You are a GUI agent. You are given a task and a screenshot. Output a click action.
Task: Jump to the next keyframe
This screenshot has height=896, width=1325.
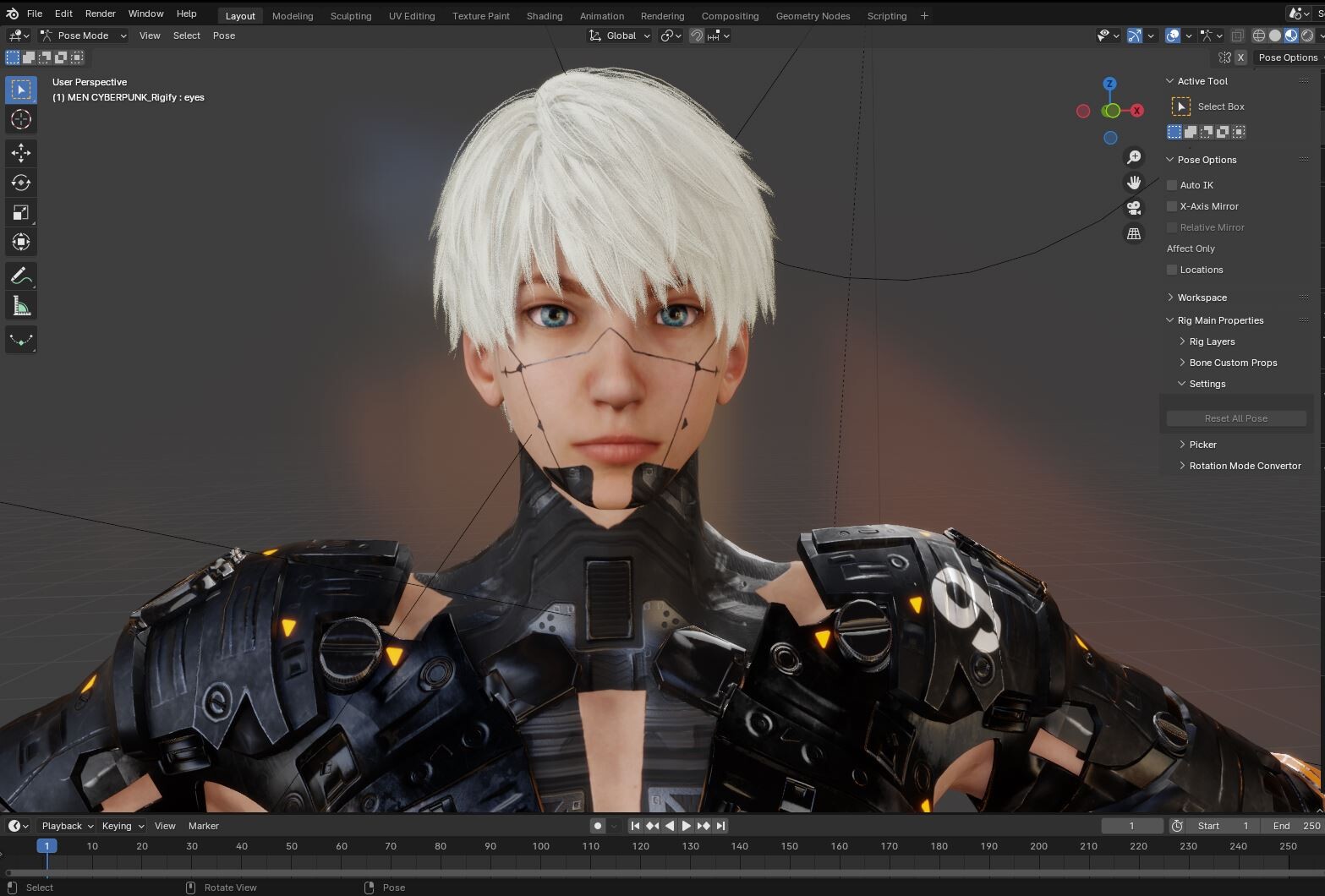[x=704, y=826]
